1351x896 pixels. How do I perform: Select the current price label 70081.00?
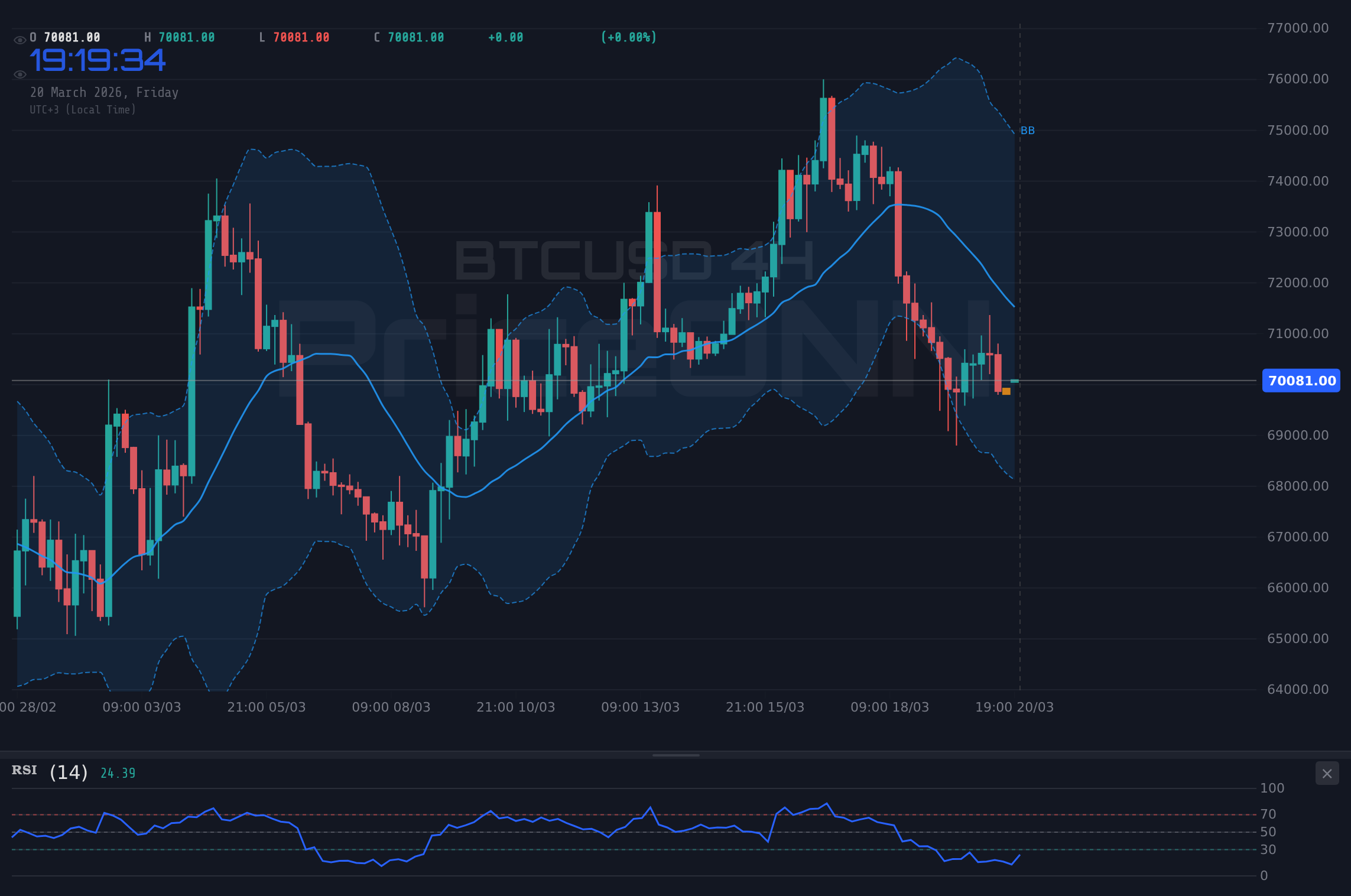(1300, 381)
